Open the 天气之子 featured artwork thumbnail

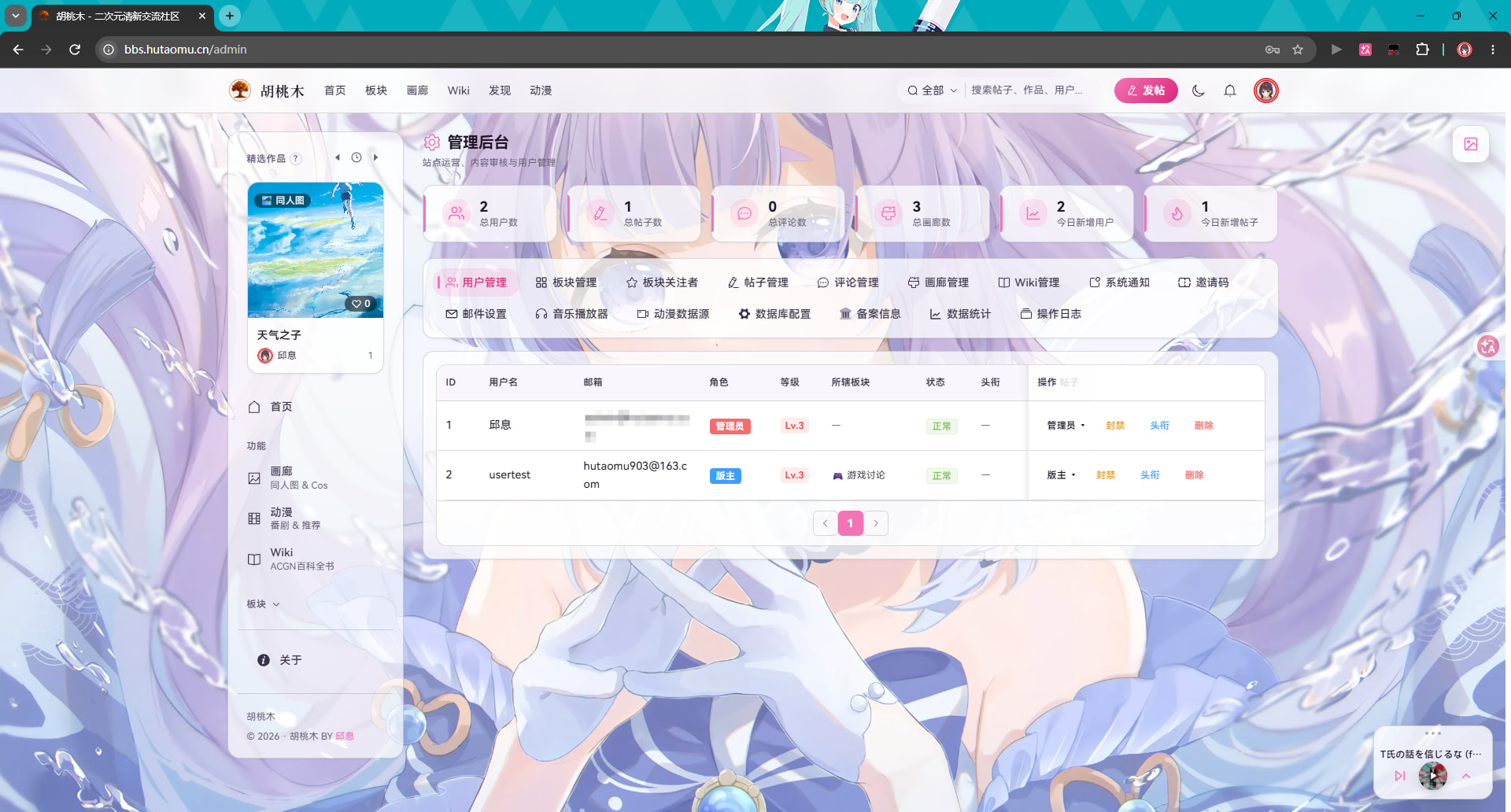[x=316, y=250]
